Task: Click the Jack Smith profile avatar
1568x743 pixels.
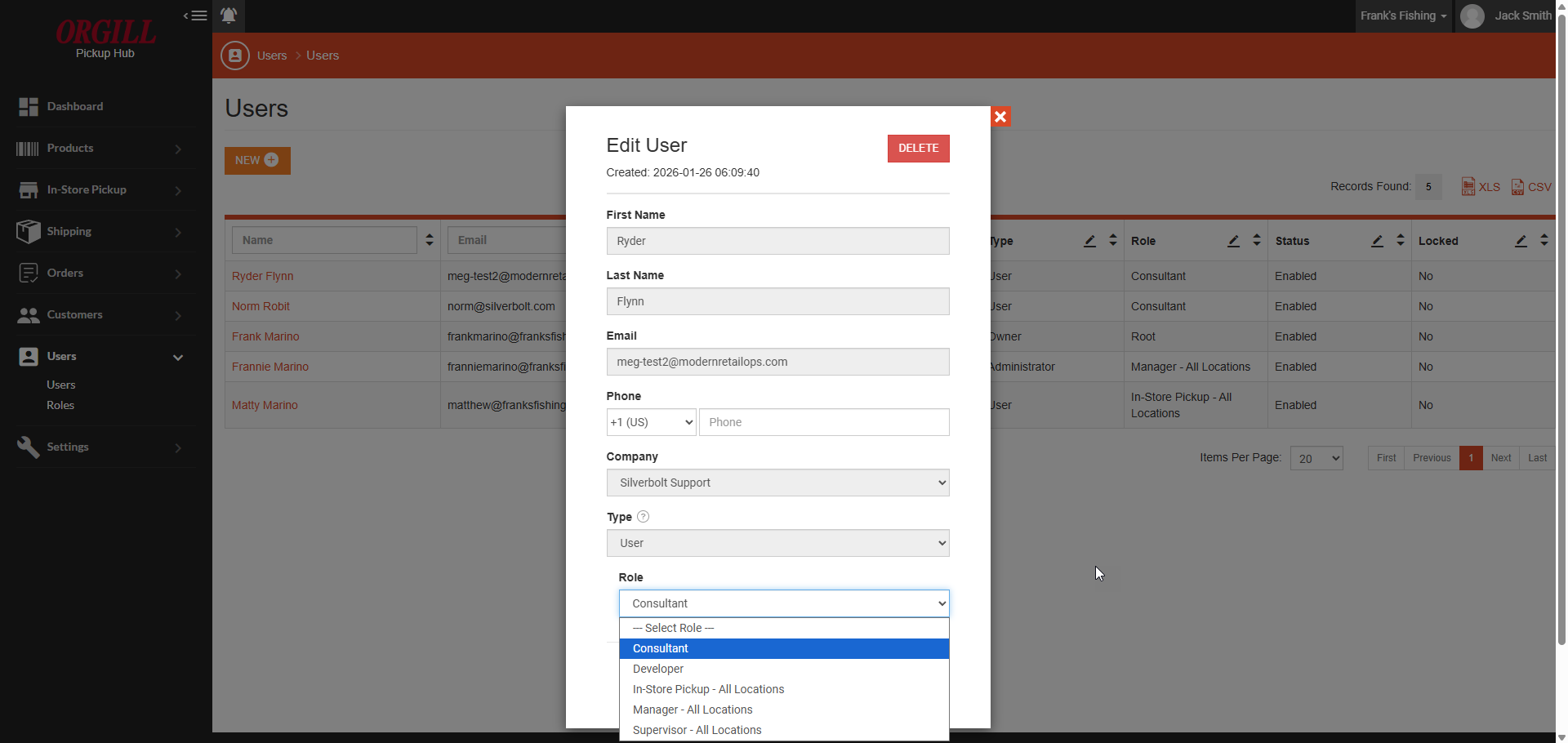Action: coord(1472,16)
